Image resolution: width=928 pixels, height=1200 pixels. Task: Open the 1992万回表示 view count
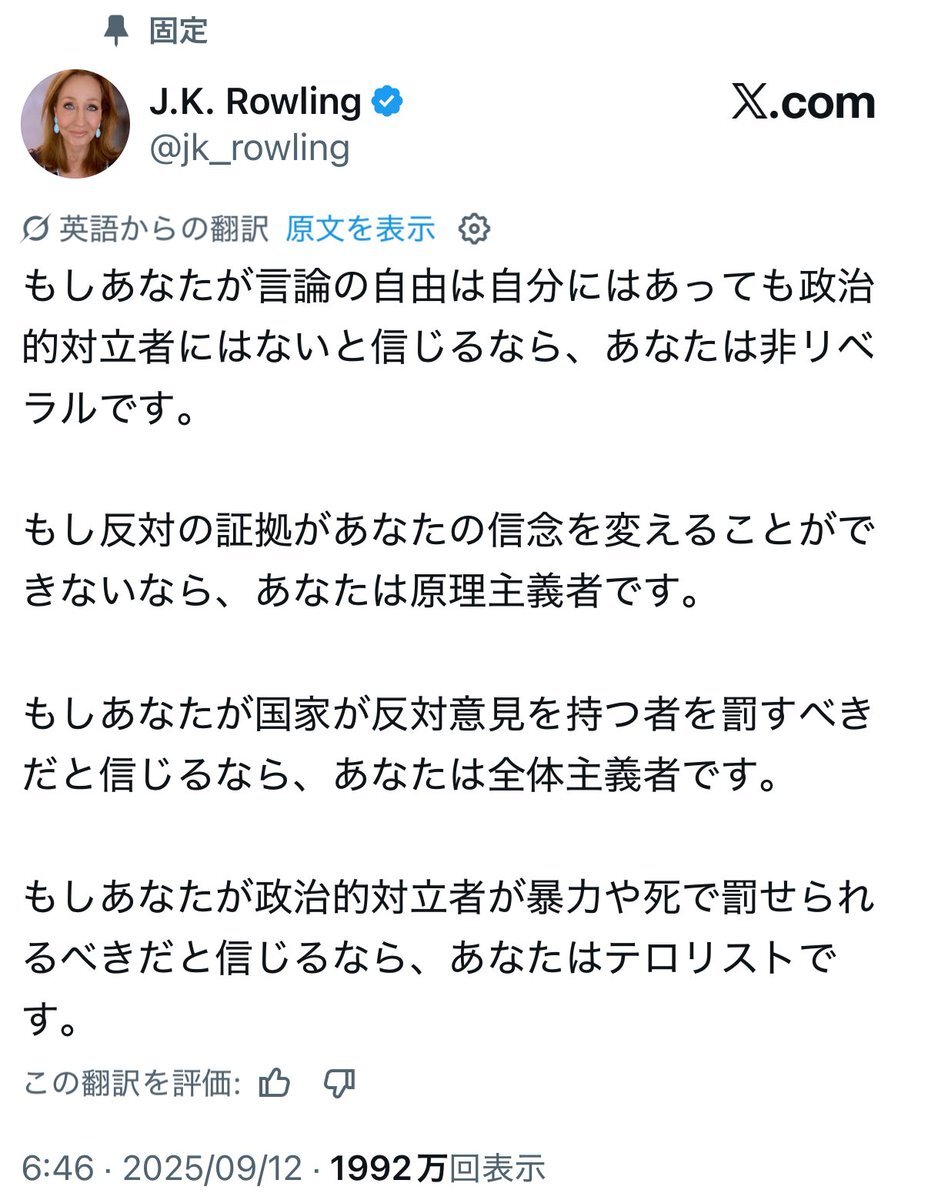[438, 1167]
